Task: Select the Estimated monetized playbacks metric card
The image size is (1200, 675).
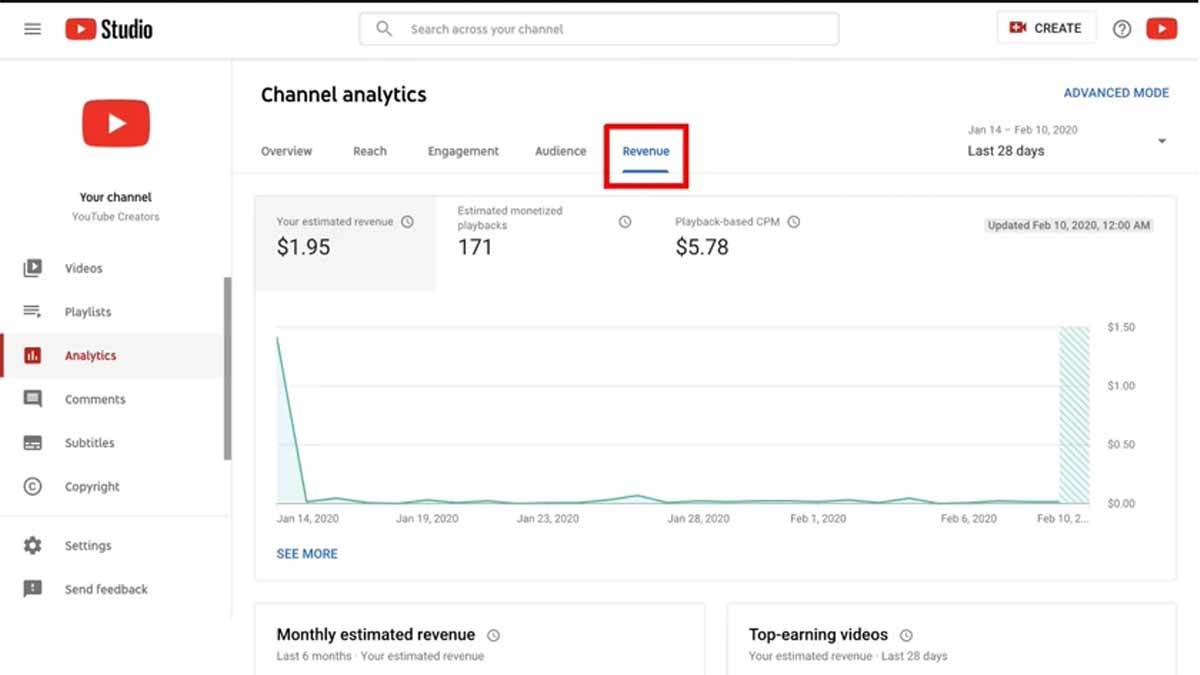Action: (x=545, y=243)
